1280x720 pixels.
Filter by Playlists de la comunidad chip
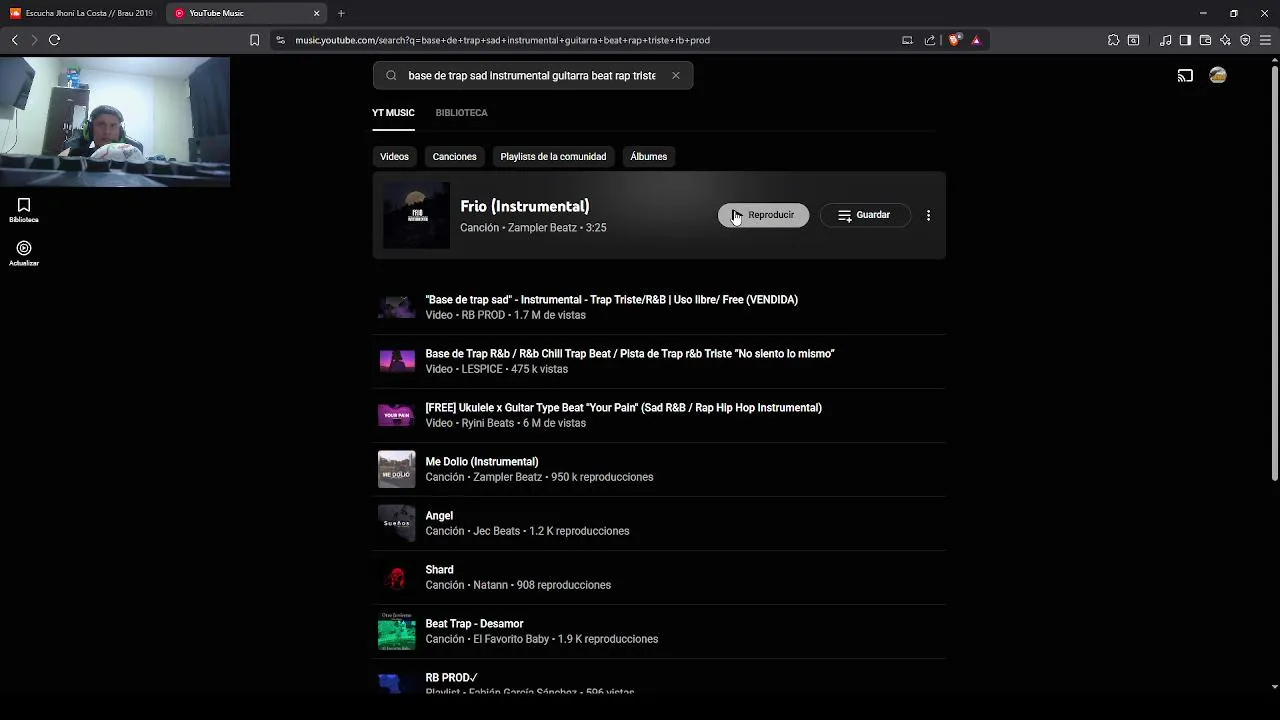(553, 157)
